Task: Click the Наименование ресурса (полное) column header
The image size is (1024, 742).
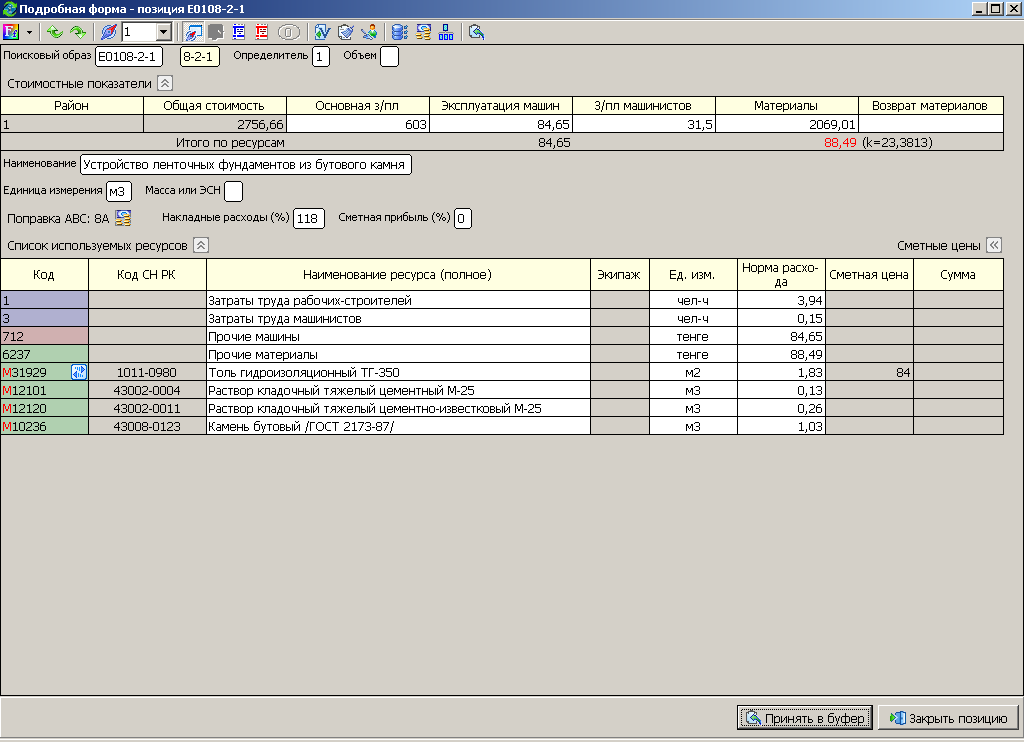Action: (x=398, y=274)
